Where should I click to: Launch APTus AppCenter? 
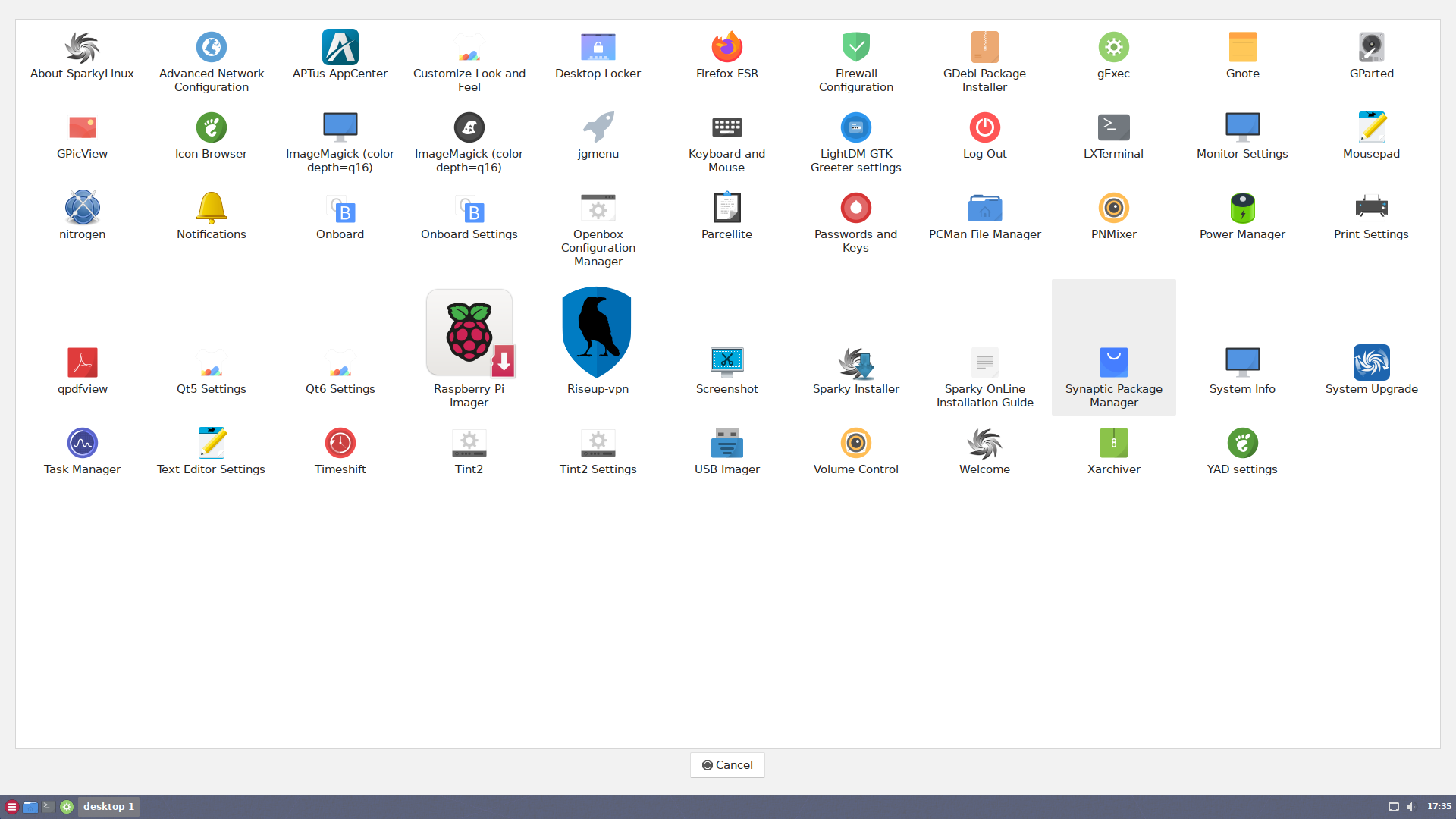click(x=340, y=55)
